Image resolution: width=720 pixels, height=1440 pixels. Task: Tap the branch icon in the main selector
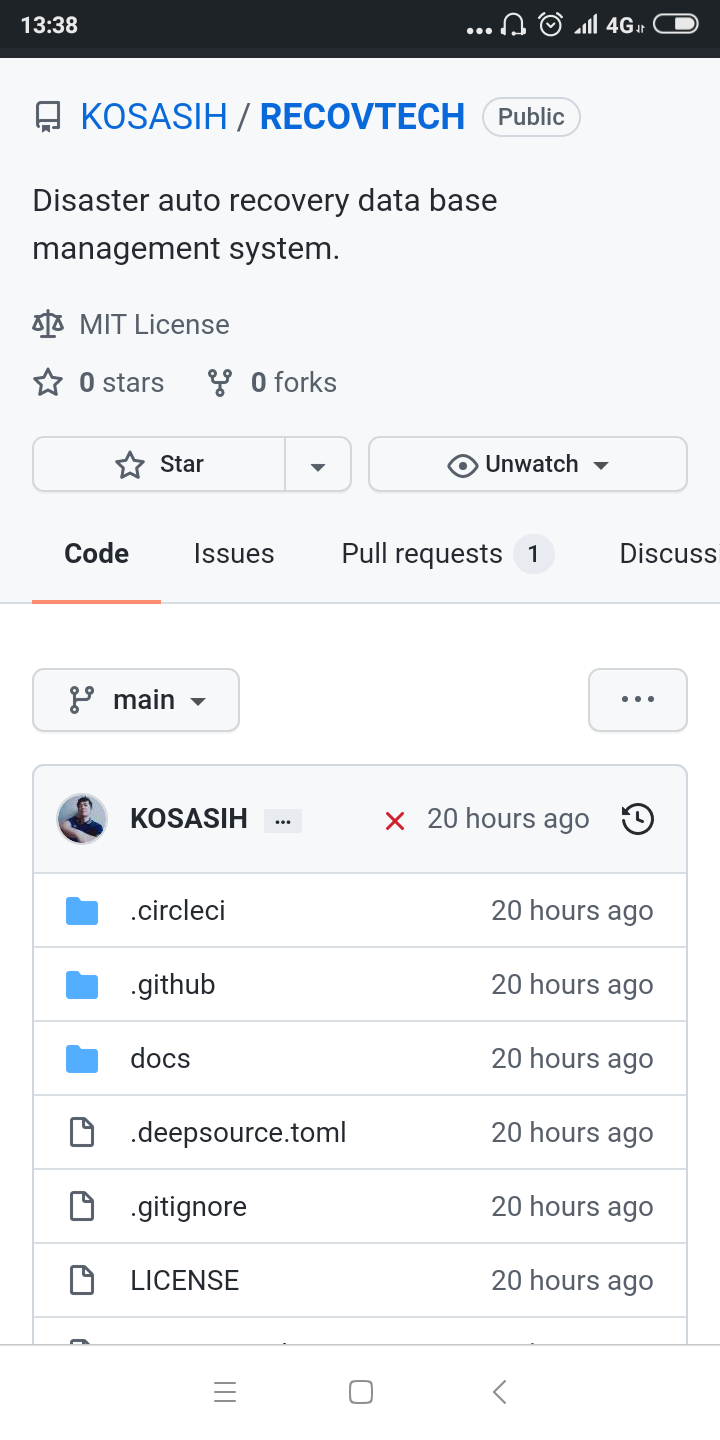[x=81, y=700]
